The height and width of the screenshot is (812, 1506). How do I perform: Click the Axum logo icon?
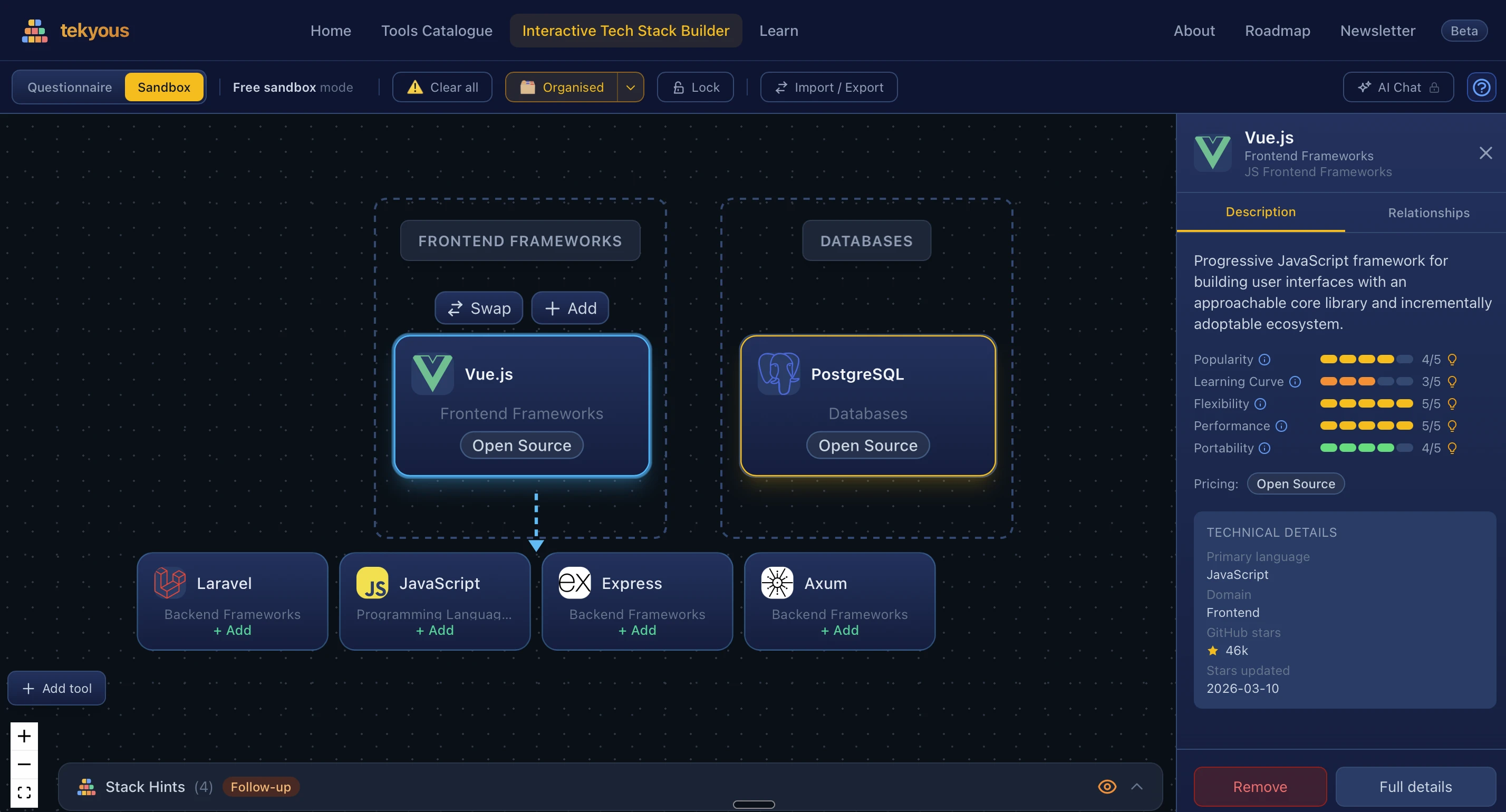coord(777,583)
